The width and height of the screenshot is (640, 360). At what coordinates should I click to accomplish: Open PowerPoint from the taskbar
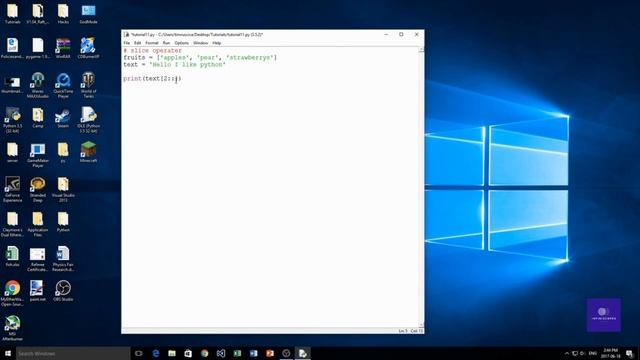(x=270, y=353)
